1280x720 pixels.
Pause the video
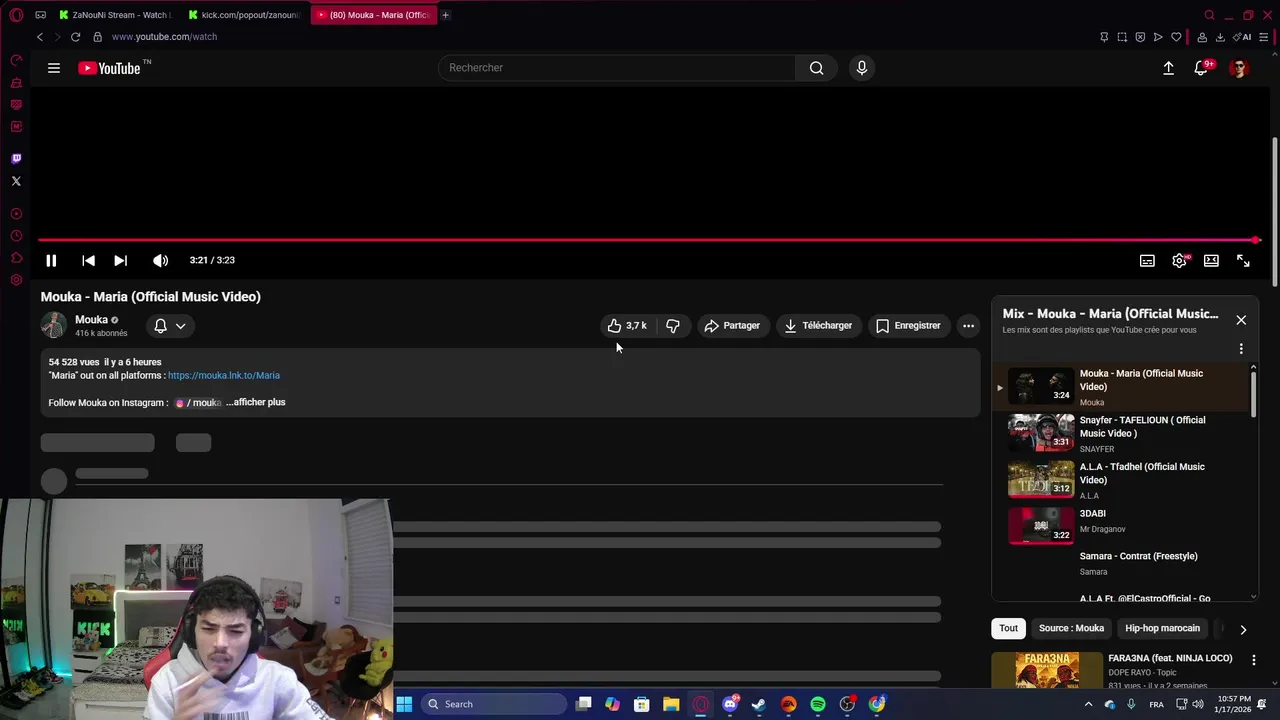(x=51, y=260)
